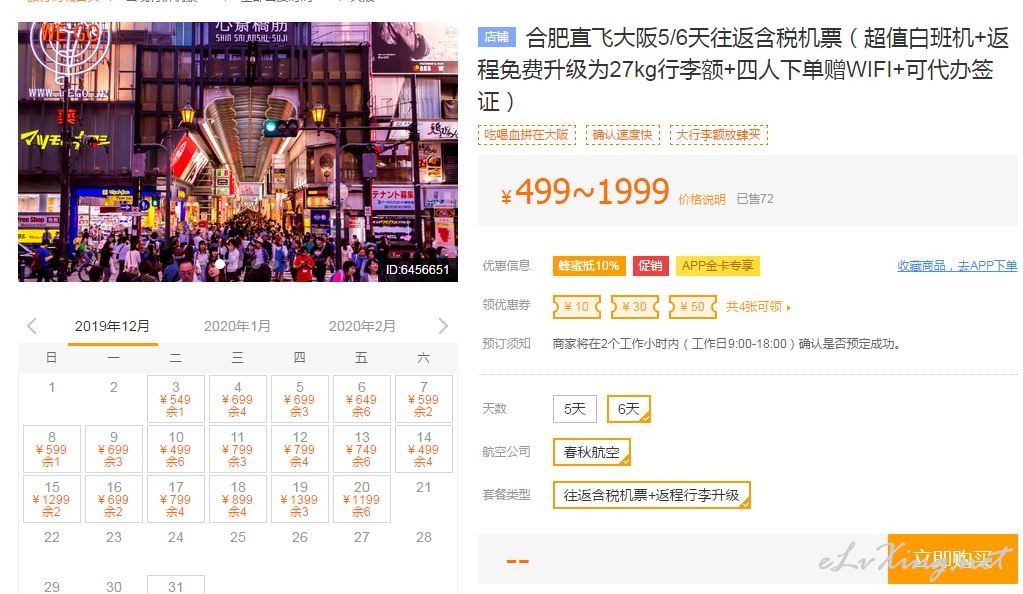Advance calendar with right chevron arrow

[443, 326]
